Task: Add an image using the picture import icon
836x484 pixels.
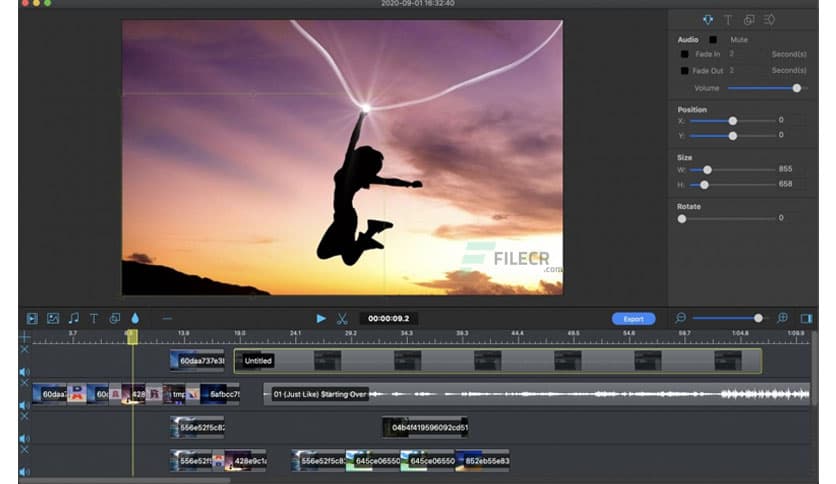Action: [x=53, y=319]
